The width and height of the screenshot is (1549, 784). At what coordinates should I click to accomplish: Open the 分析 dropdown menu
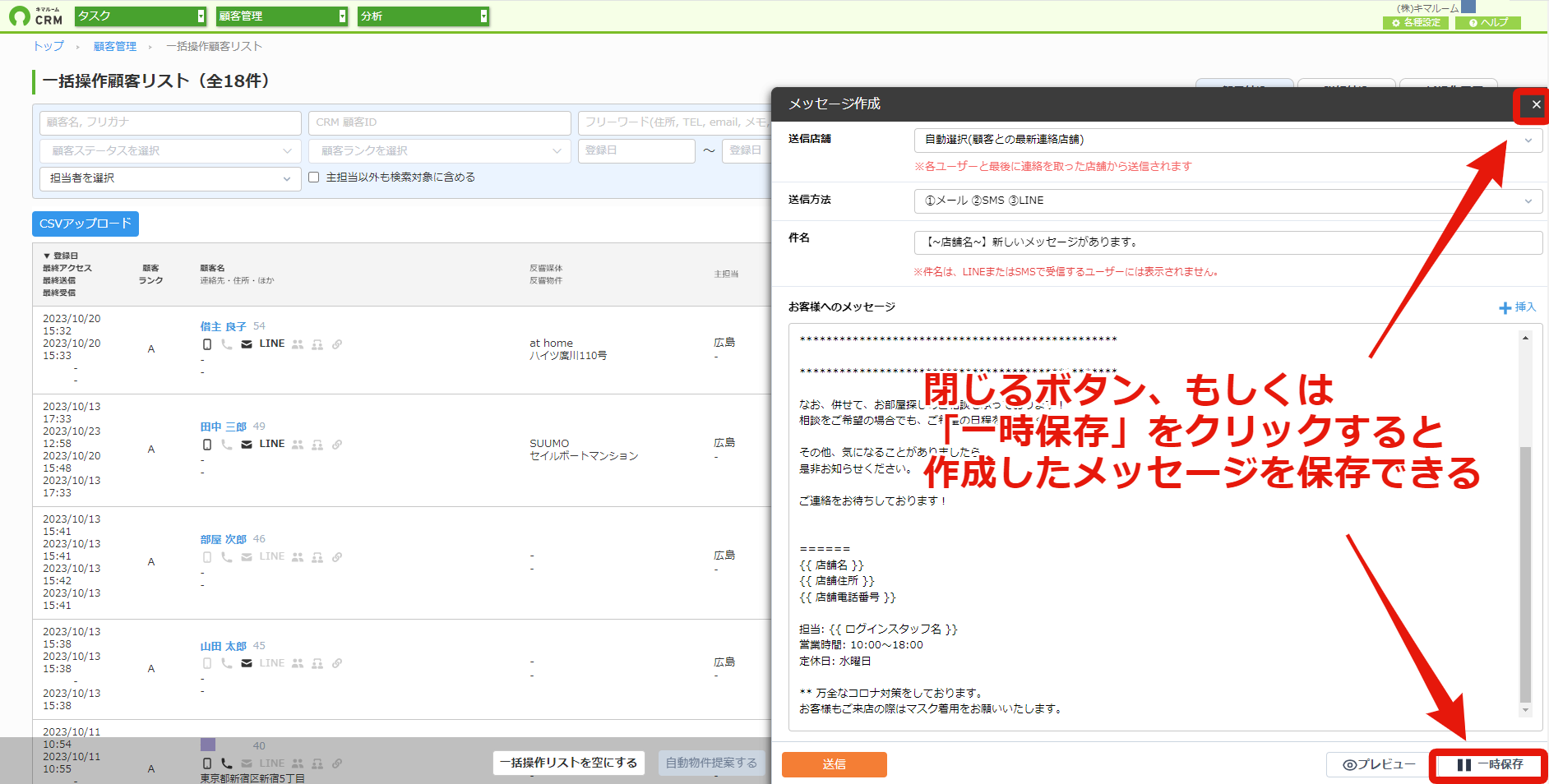coord(423,16)
